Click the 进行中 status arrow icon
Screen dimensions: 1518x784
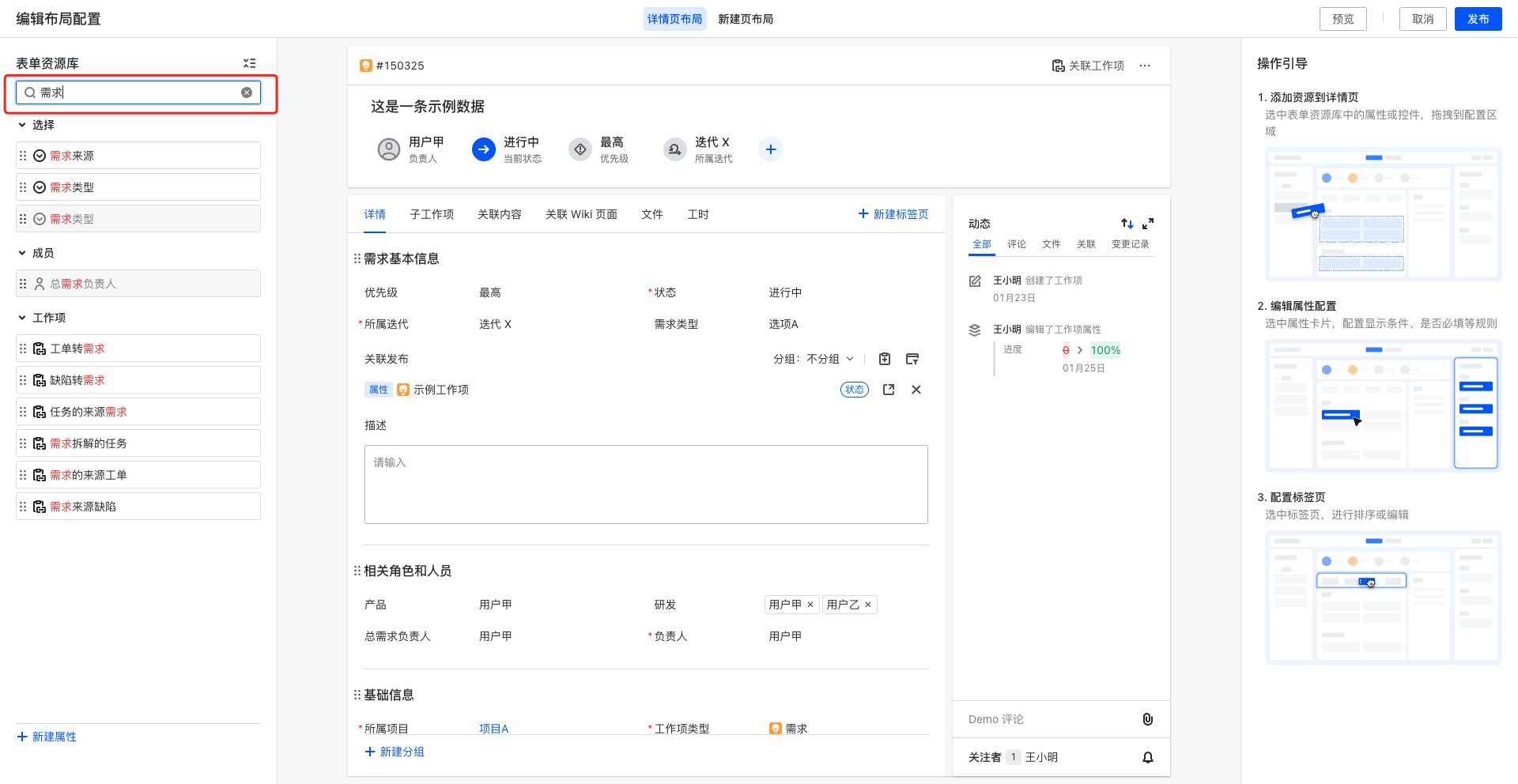click(484, 149)
